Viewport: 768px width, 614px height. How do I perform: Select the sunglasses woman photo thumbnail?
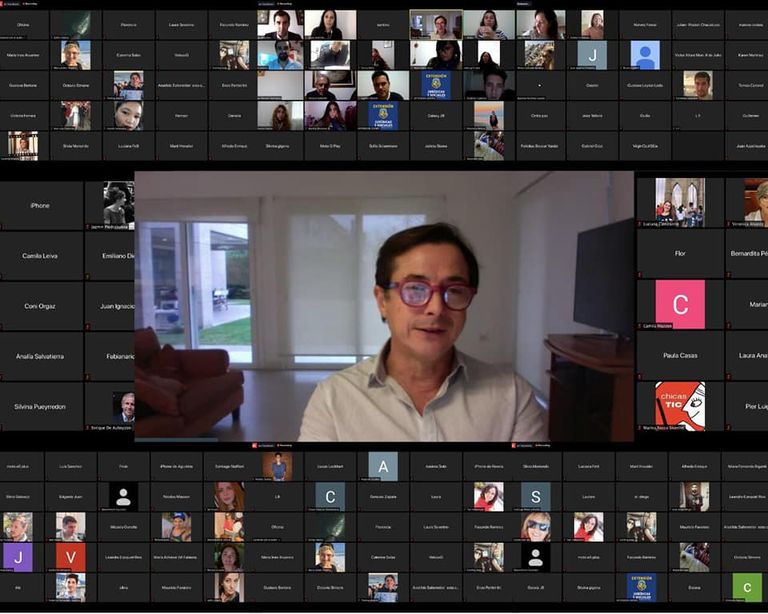[x=536, y=527]
